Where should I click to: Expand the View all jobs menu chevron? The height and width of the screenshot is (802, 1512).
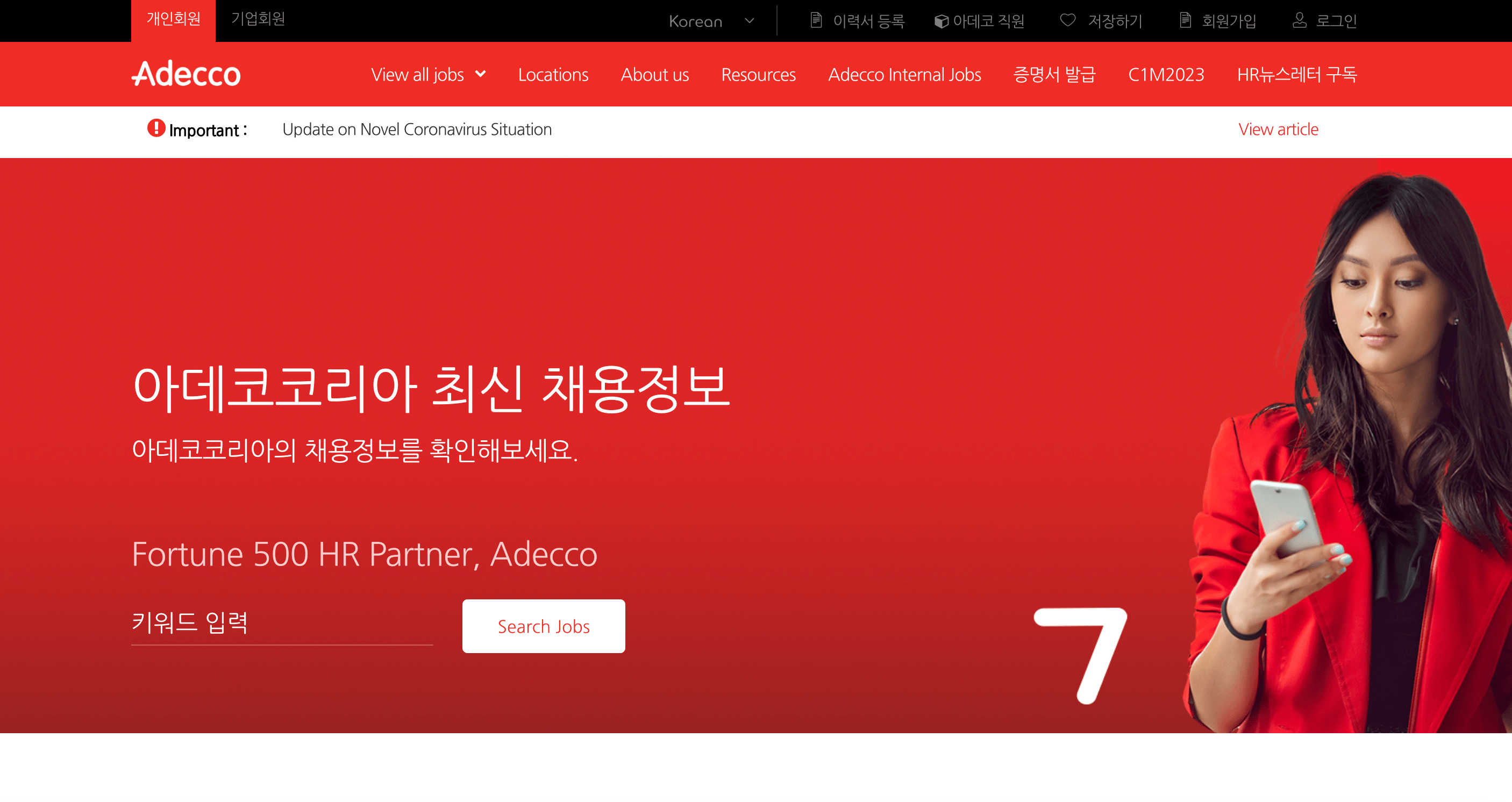pyautogui.click(x=482, y=75)
